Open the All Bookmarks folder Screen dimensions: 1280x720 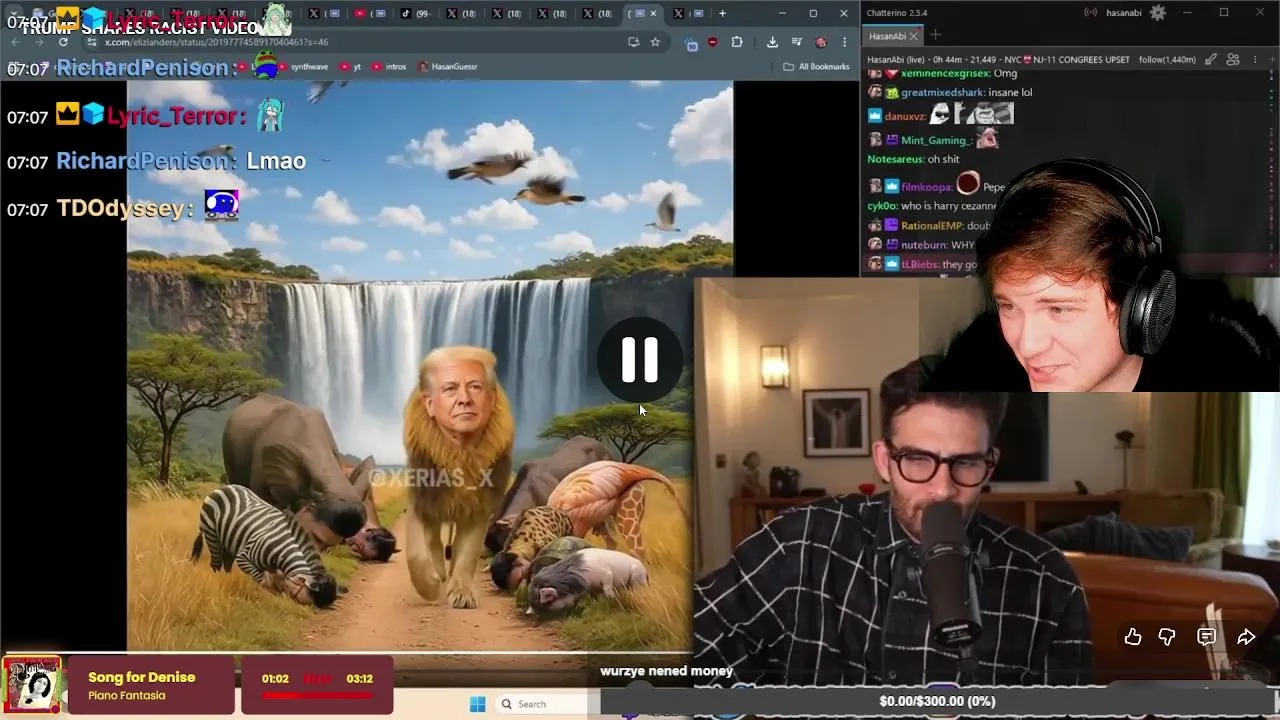pos(816,66)
